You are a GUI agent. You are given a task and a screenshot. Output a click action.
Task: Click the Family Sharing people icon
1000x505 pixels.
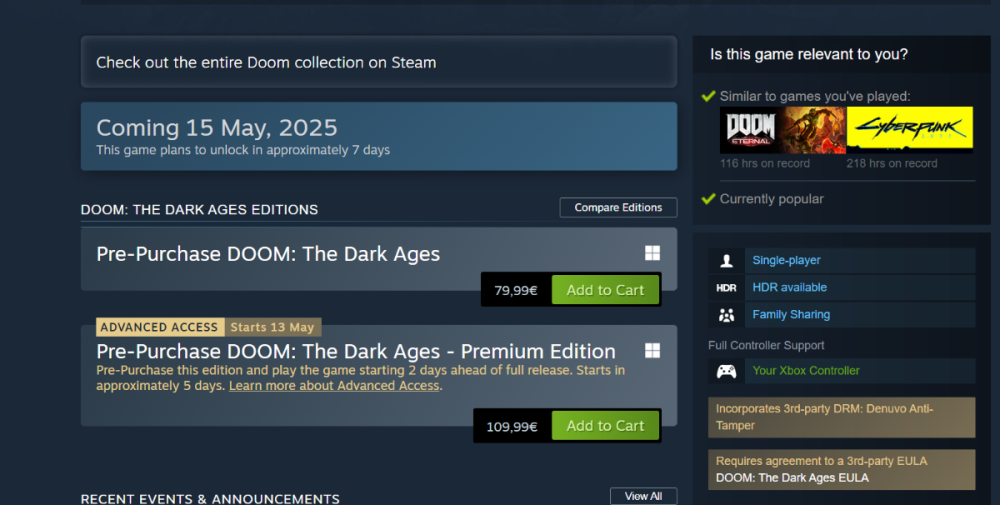pos(727,315)
